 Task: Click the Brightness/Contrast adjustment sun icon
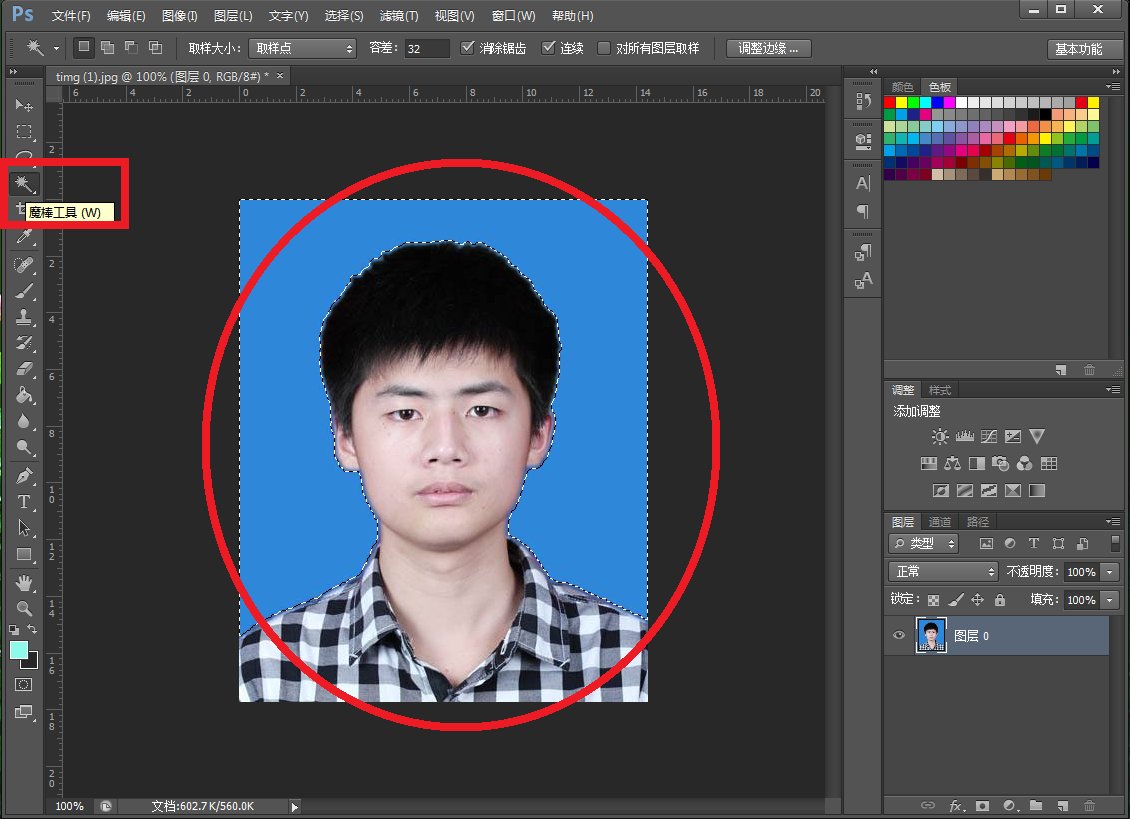tap(939, 436)
